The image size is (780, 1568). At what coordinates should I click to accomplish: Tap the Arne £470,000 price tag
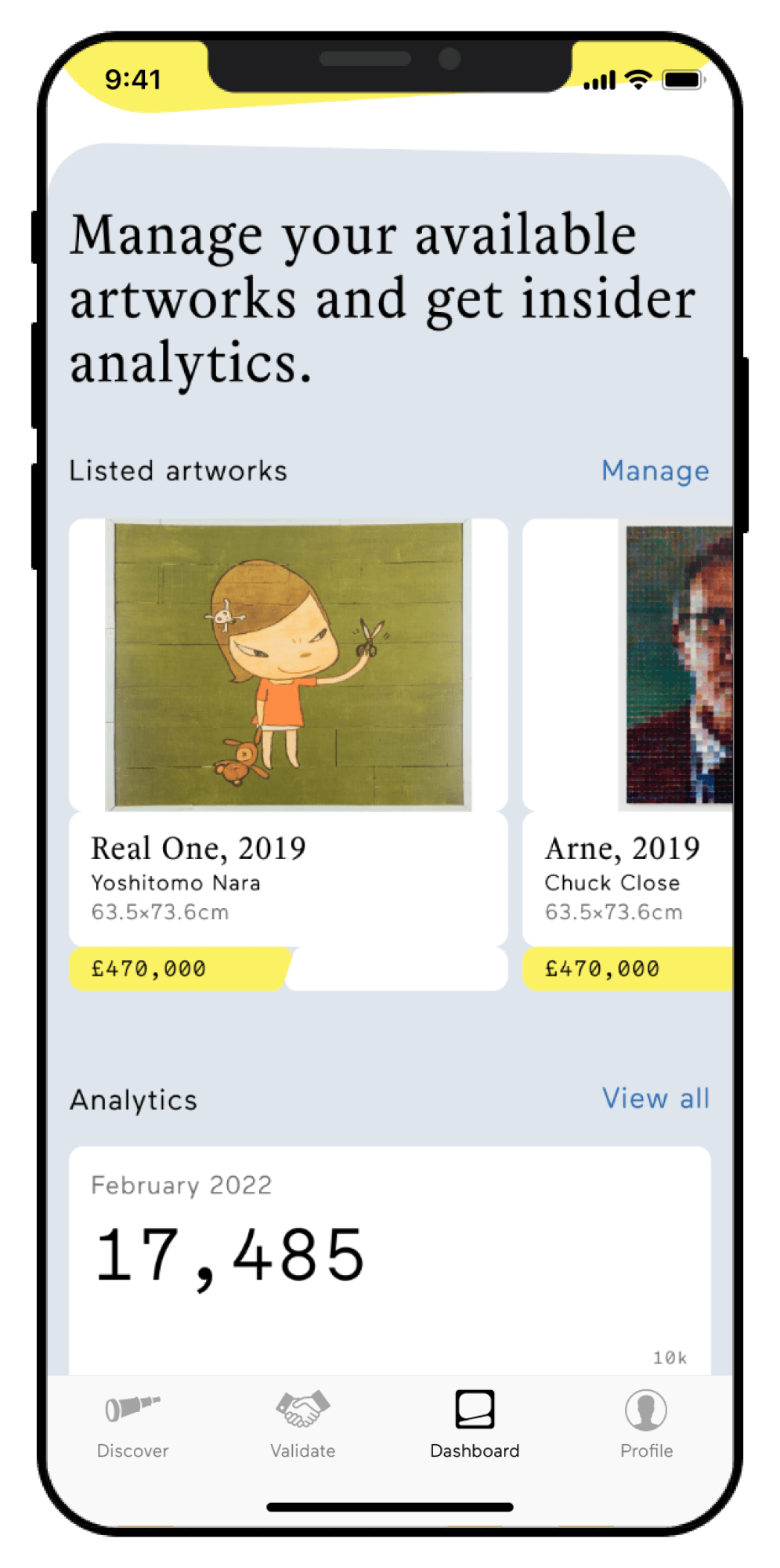coord(602,969)
